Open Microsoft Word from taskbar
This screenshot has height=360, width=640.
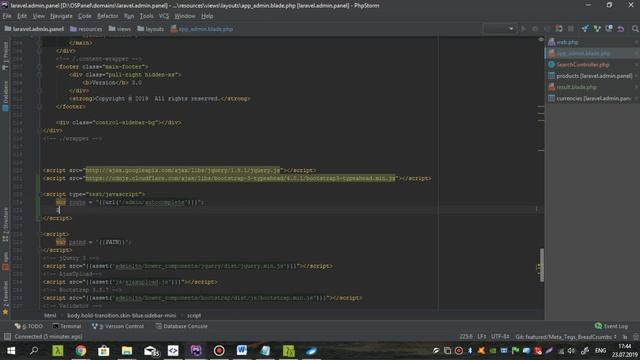[x=242, y=351]
